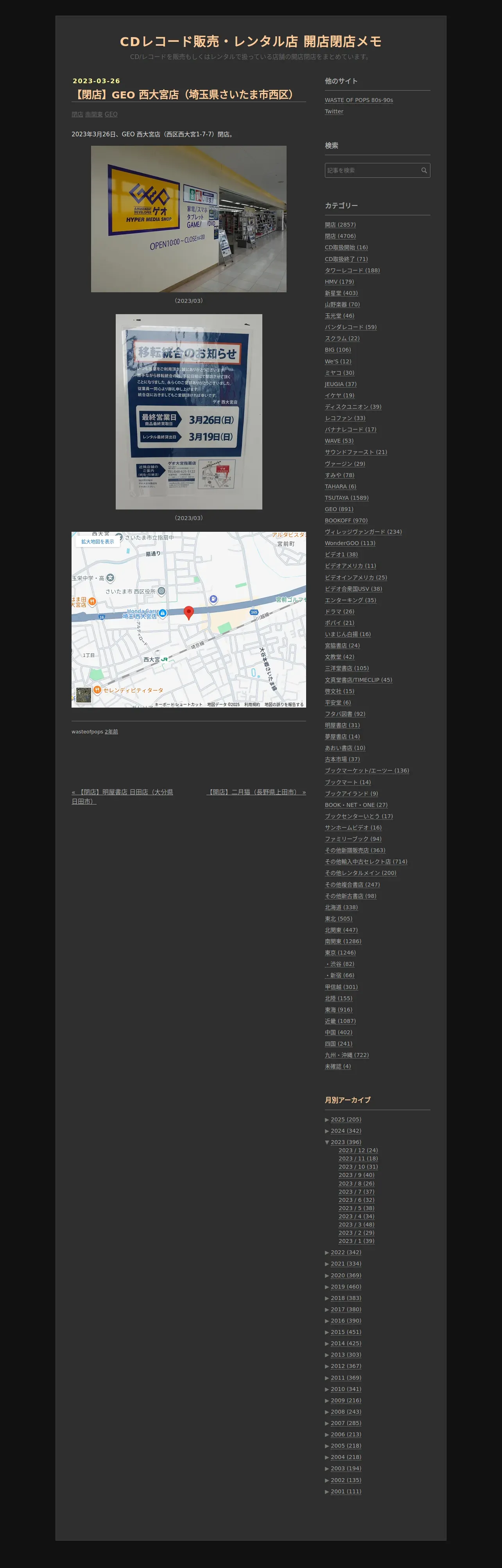Image resolution: width=502 pixels, height=1568 pixels.
Task: Open the 2023 / 3 (48) archive
Action: coord(357,1225)
